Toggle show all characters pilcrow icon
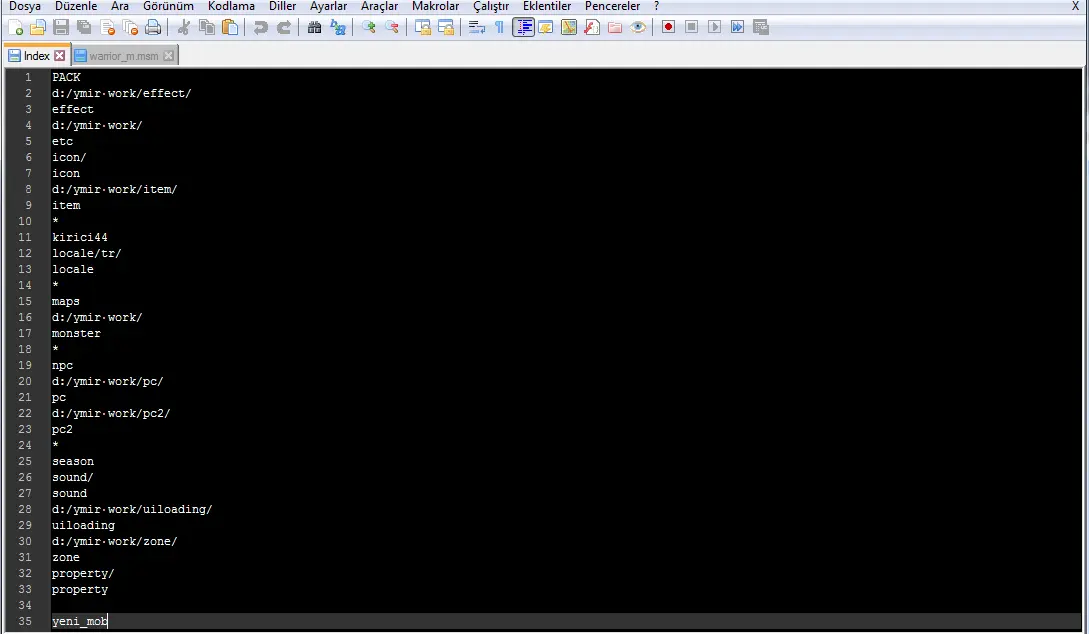Viewport: 1089px width, 634px height. tap(499, 28)
